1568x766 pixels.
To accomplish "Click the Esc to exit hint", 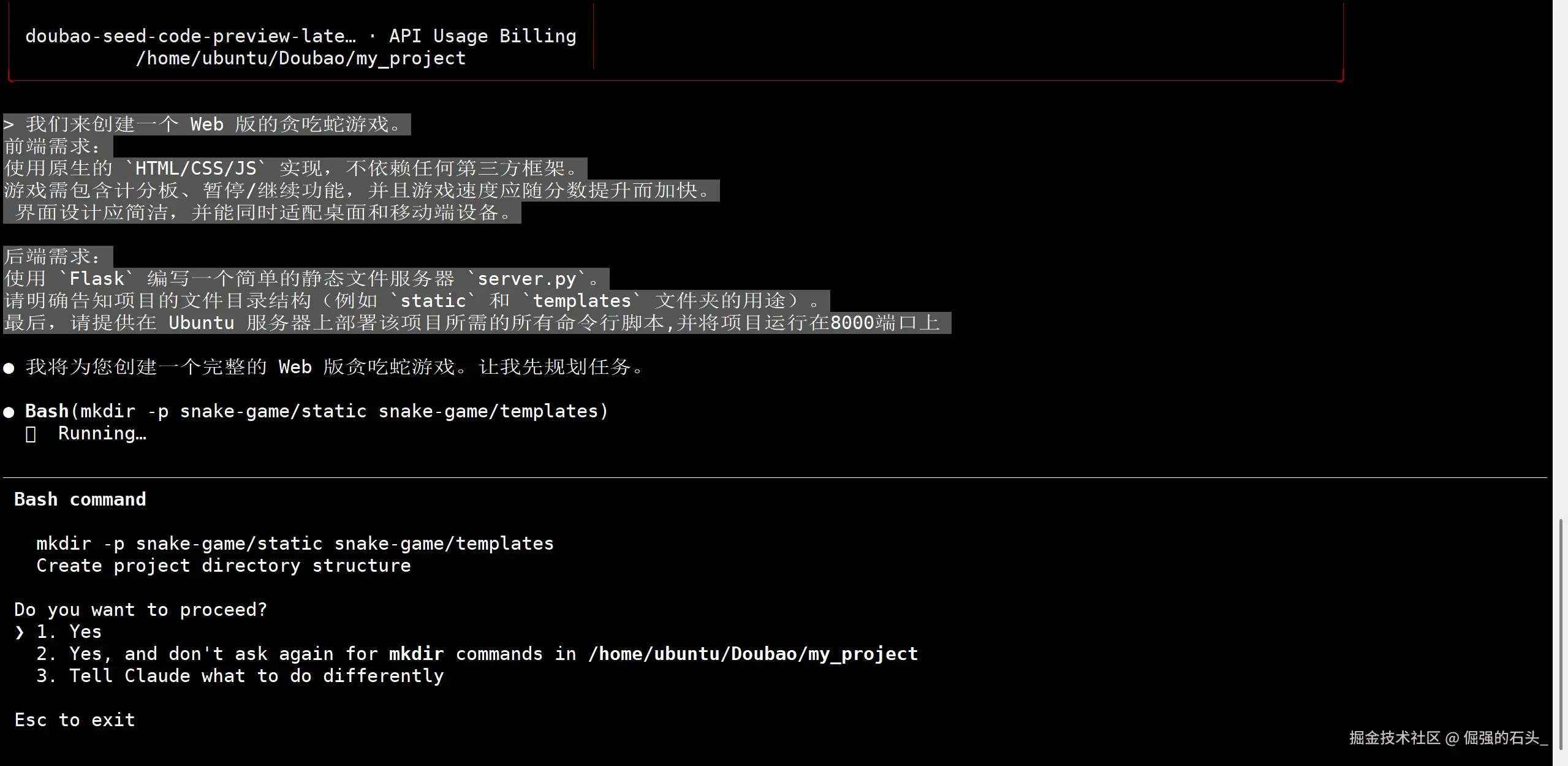I will pos(75,720).
